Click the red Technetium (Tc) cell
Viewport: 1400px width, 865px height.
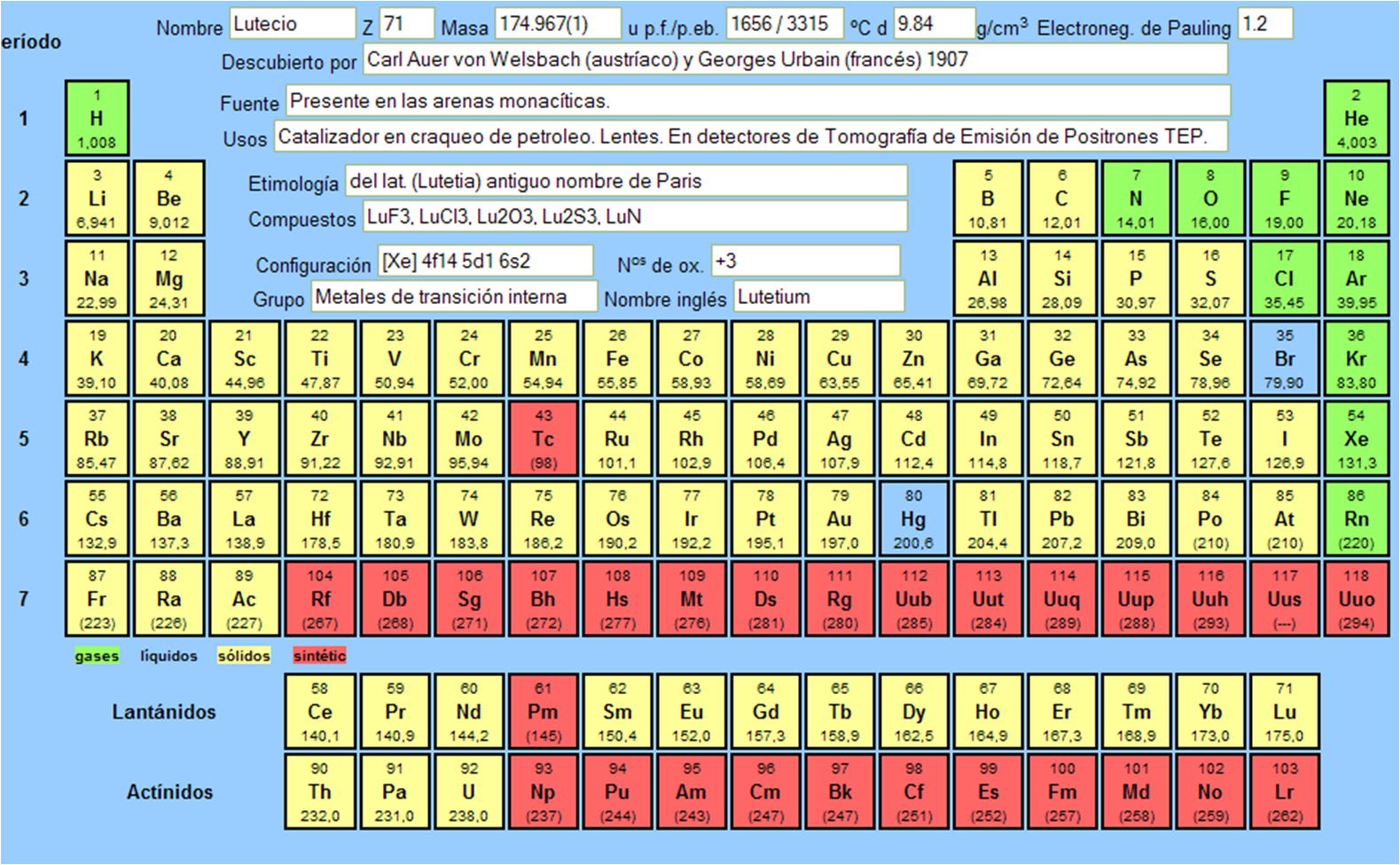tap(543, 439)
